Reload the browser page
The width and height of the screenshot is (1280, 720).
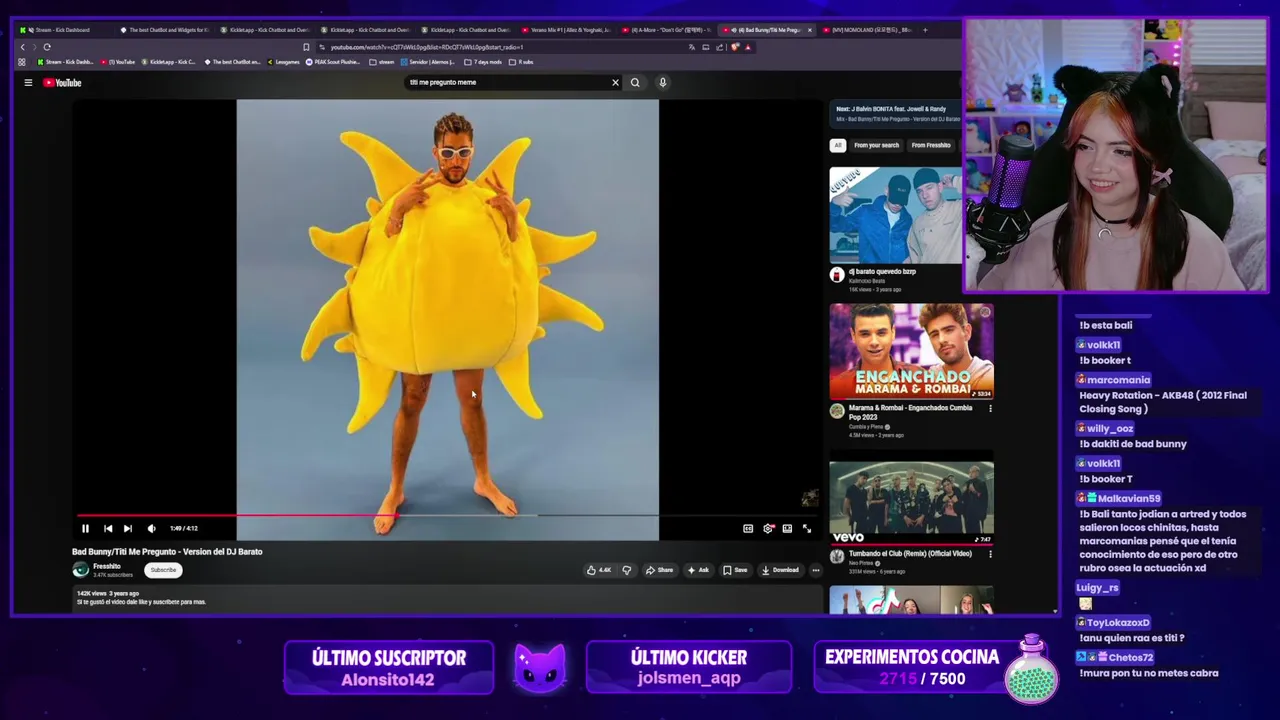click(x=46, y=47)
